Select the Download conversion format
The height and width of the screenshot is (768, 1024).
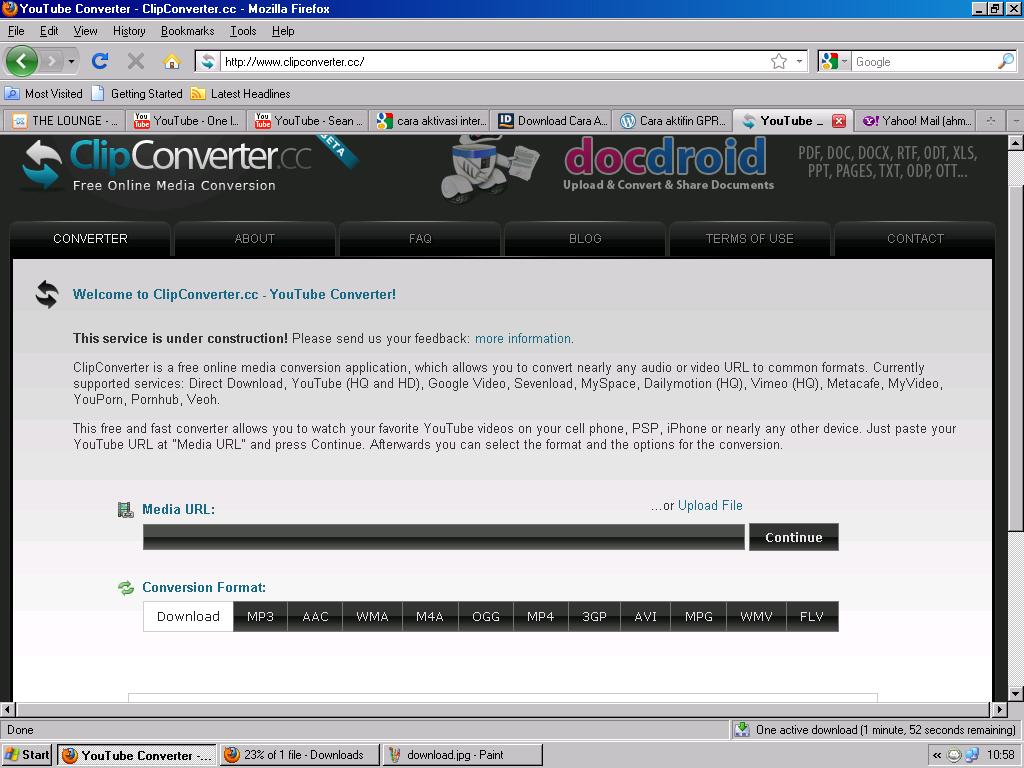point(188,616)
